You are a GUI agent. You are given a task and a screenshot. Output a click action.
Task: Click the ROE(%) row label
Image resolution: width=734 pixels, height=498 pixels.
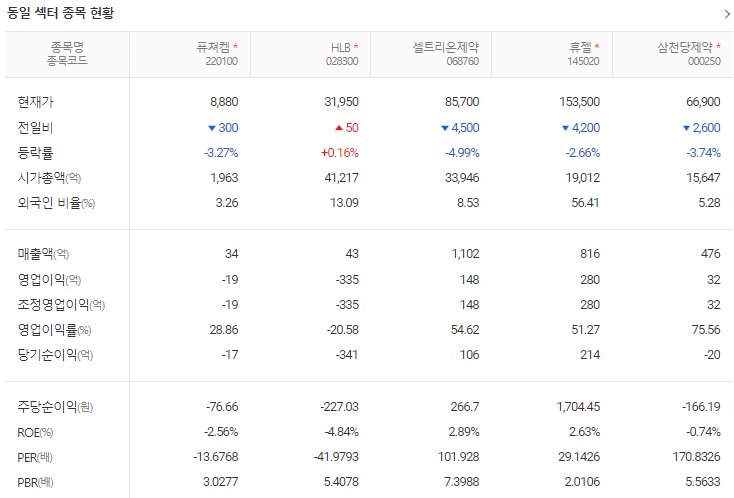point(35,432)
